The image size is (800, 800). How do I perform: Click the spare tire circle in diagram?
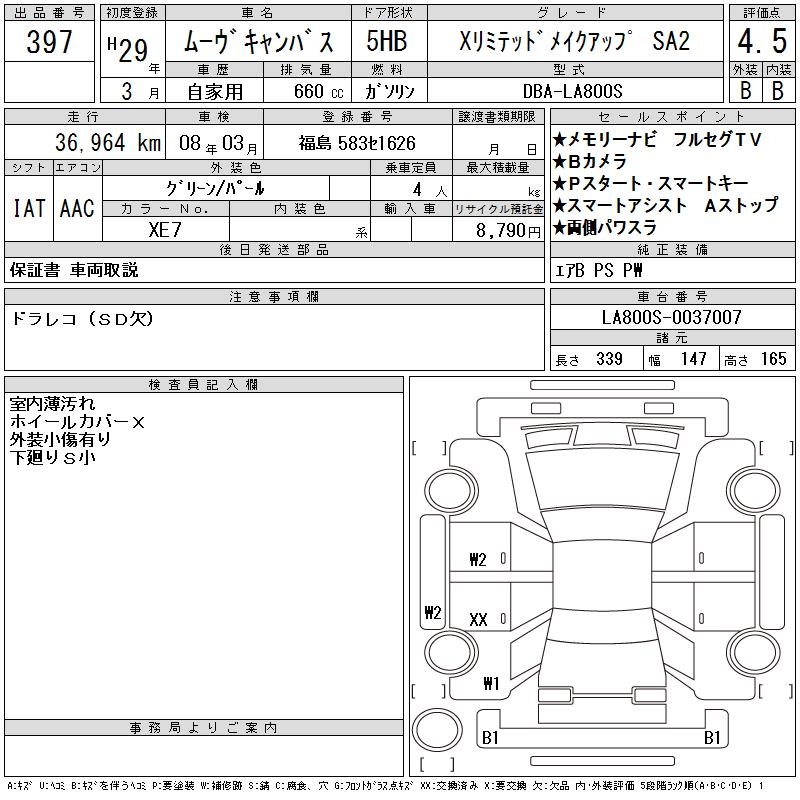click(437, 729)
